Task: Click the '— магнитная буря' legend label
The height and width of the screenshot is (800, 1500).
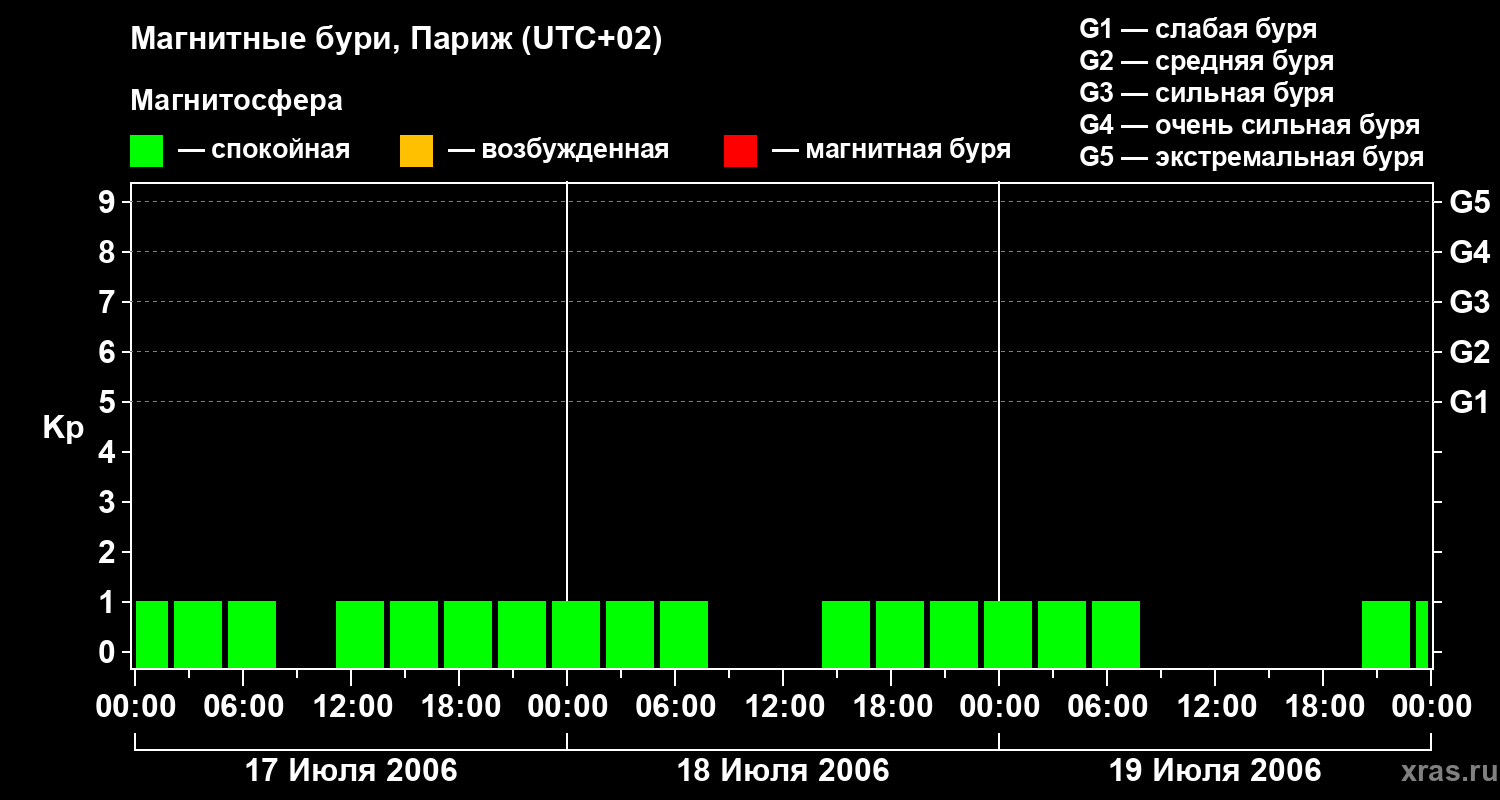Action: (892, 150)
